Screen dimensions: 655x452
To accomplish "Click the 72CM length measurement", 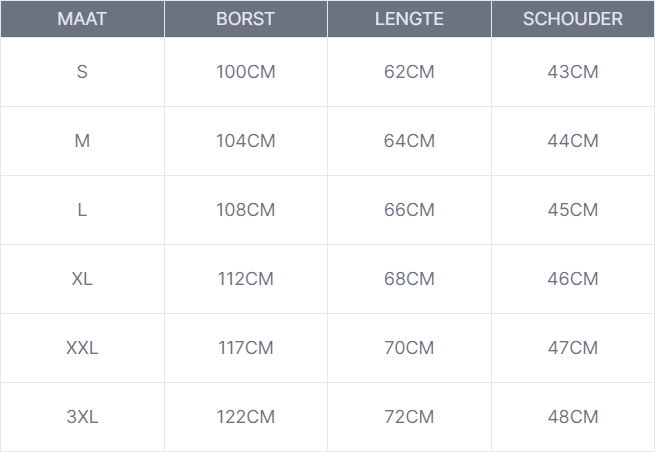I will click(409, 417).
